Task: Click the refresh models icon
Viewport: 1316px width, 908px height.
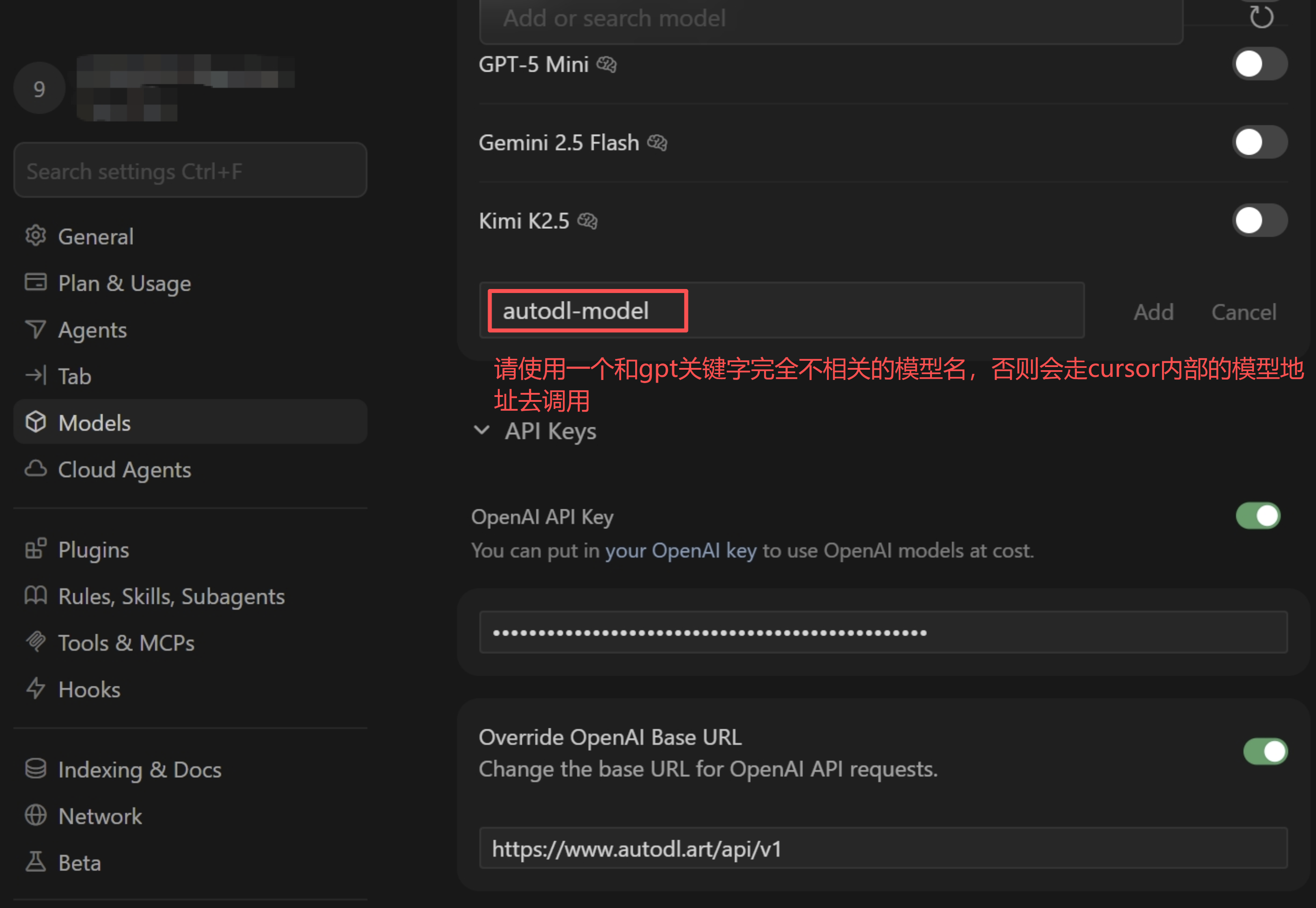Action: [1261, 17]
